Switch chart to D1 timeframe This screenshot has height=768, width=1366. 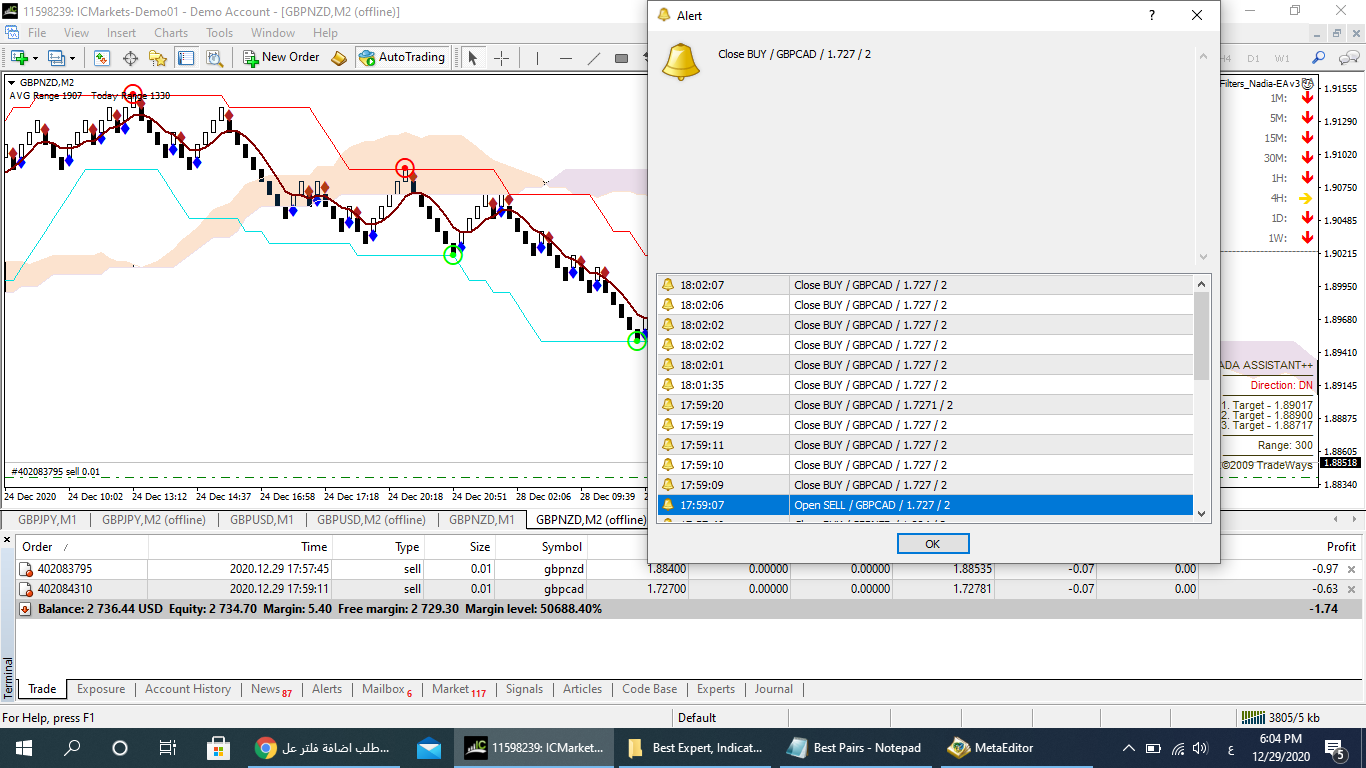pos(1253,58)
